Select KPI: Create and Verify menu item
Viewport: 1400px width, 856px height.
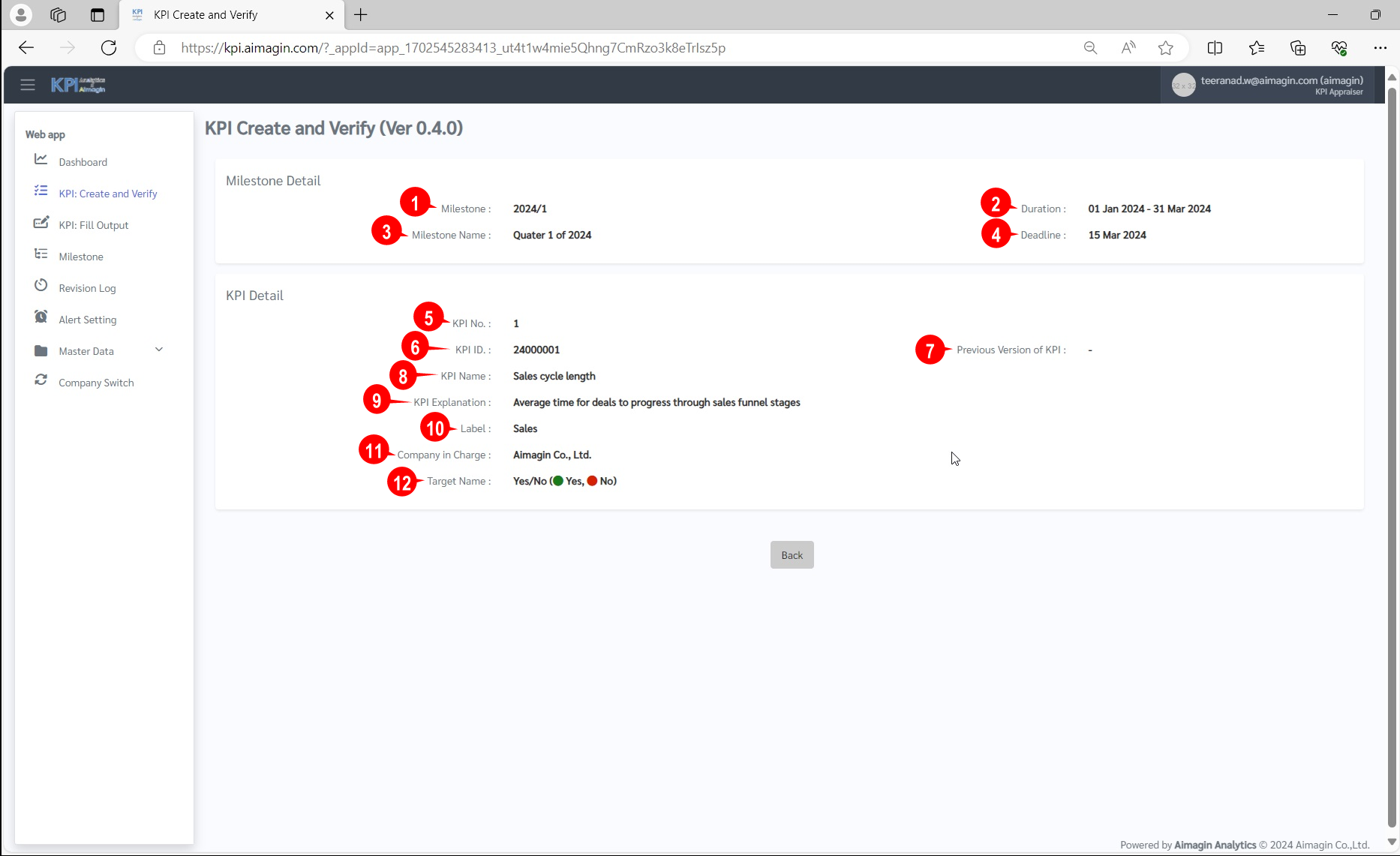pos(108,194)
